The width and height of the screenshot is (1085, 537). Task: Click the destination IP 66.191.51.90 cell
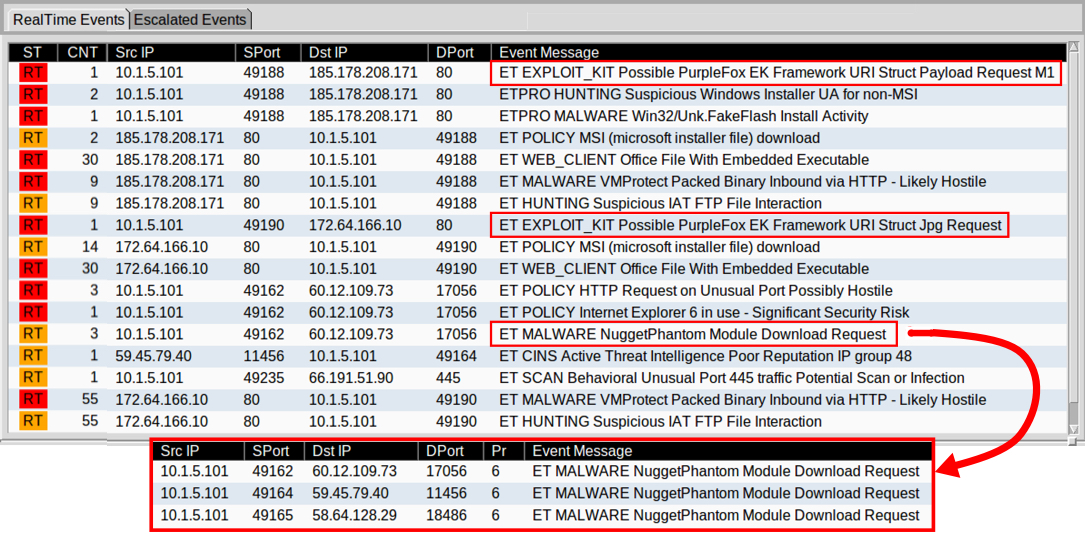point(352,378)
